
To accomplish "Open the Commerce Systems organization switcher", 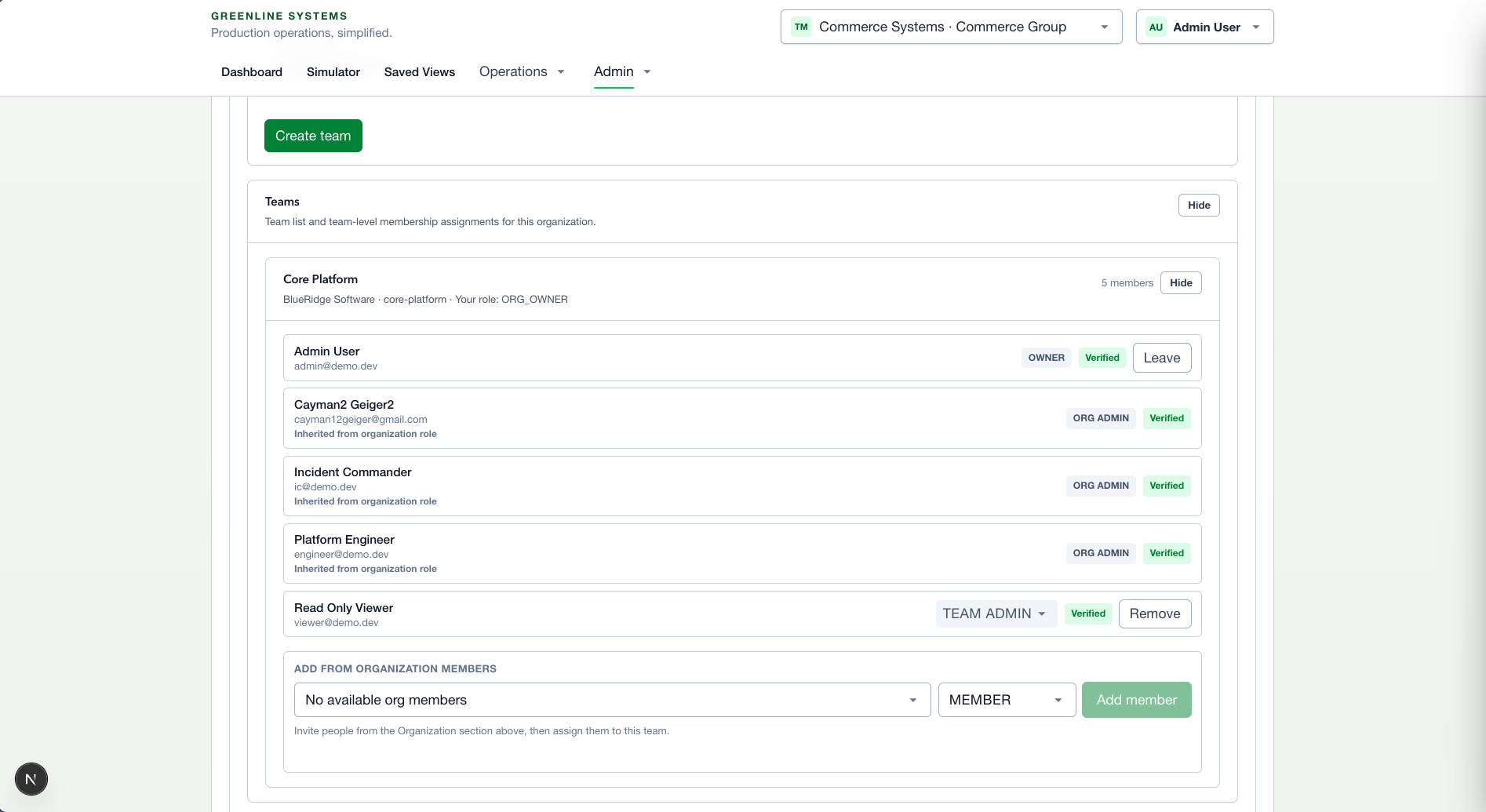I will tap(951, 27).
